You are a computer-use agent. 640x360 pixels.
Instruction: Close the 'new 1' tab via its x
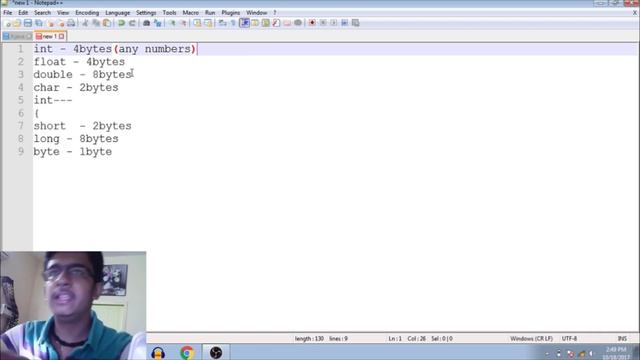click(x=61, y=36)
